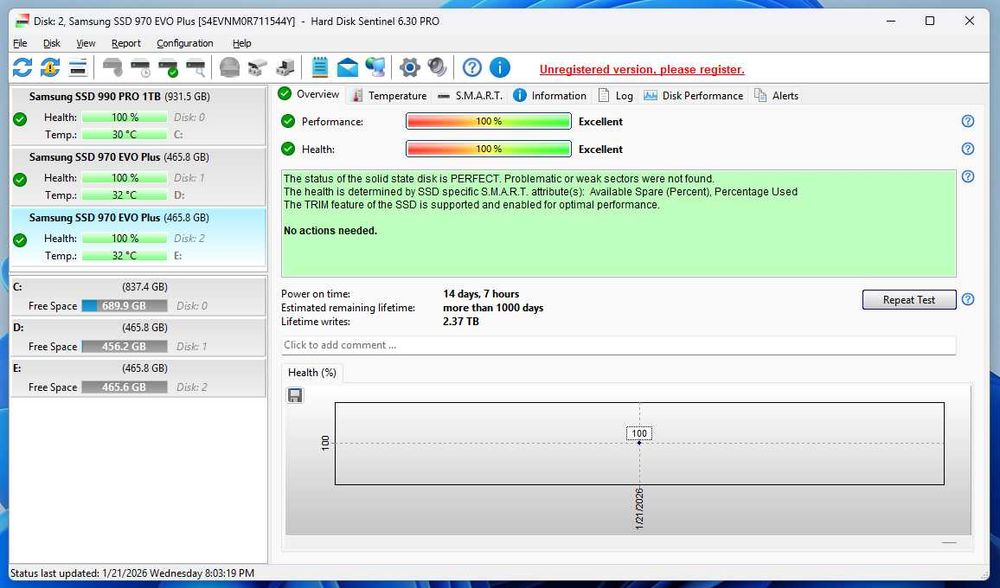Switch to the Overview tab
This screenshot has height=588, width=1000.
[310, 94]
